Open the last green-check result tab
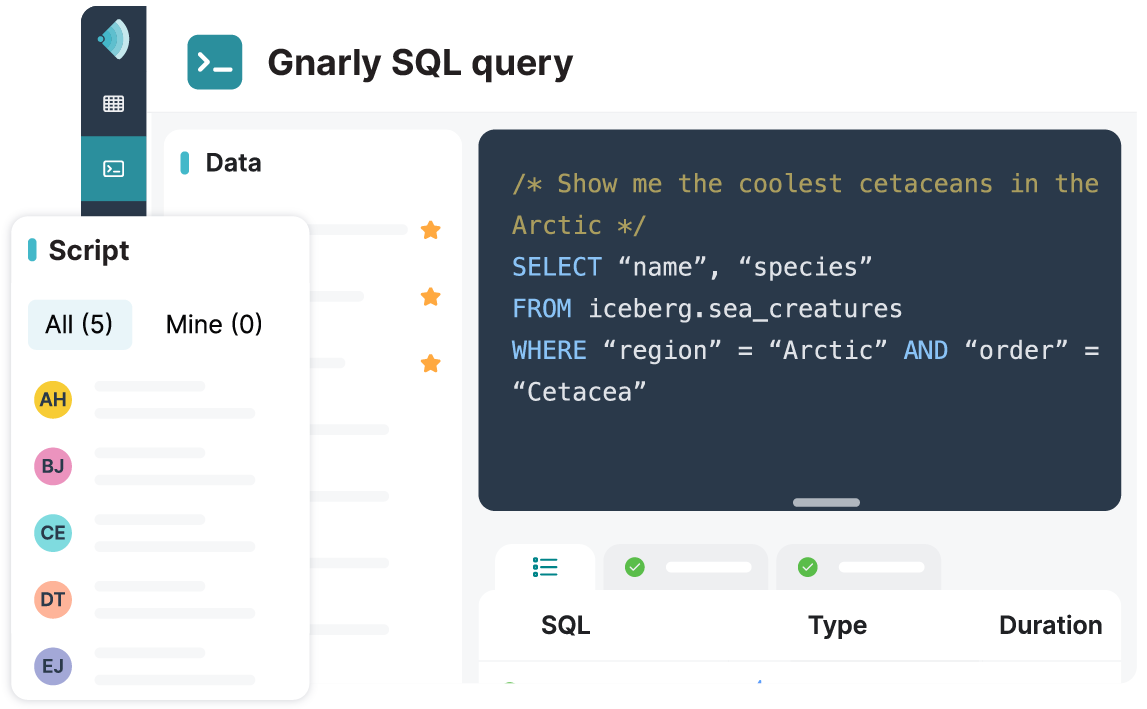The height and width of the screenshot is (709, 1147). tap(859, 568)
